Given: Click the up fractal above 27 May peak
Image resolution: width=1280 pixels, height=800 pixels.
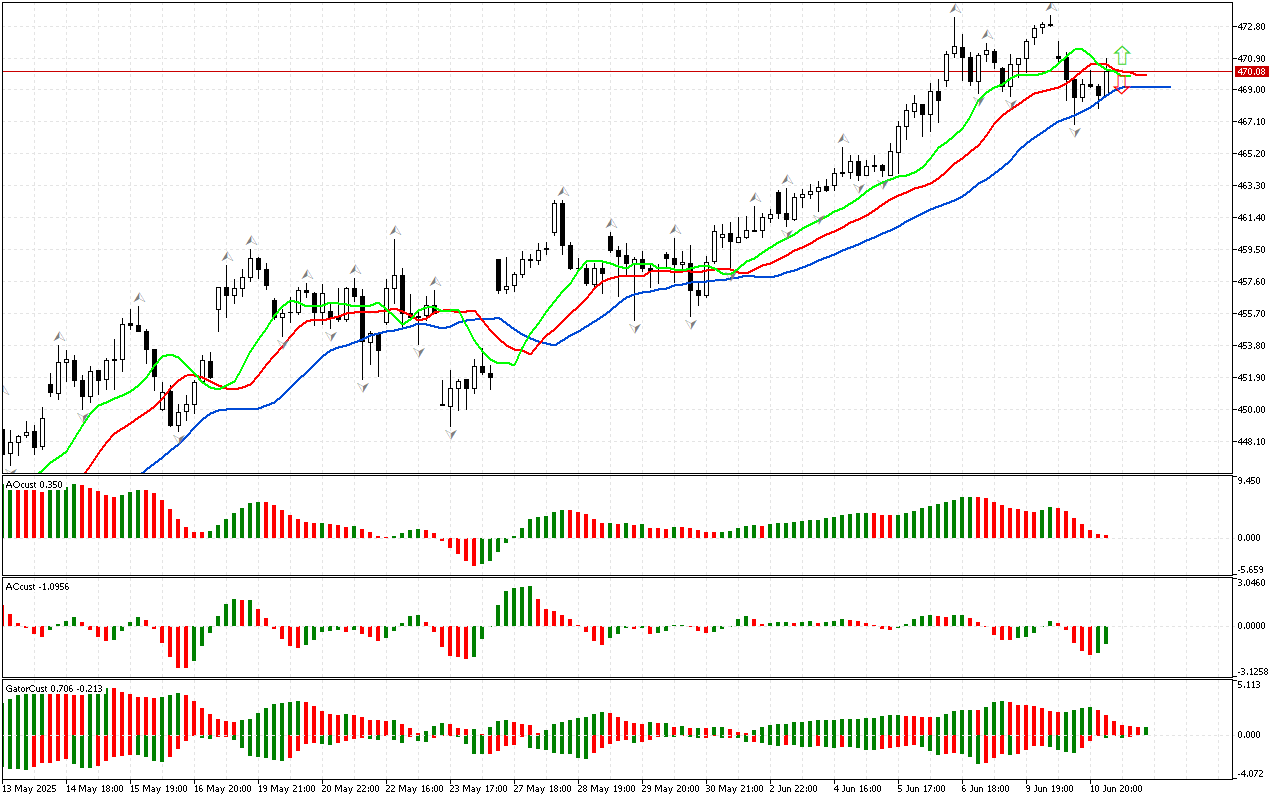Looking at the screenshot, I should click(564, 190).
